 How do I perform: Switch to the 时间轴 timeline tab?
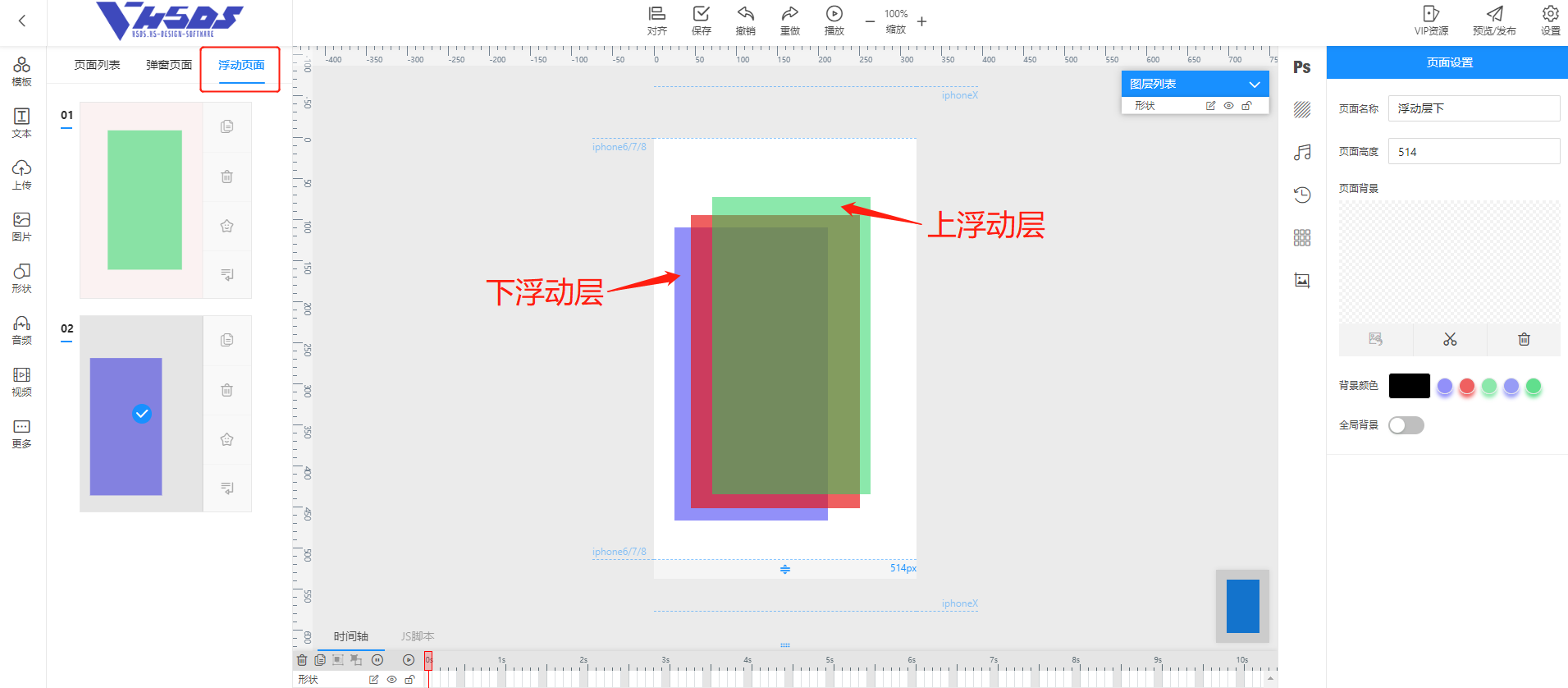point(350,636)
